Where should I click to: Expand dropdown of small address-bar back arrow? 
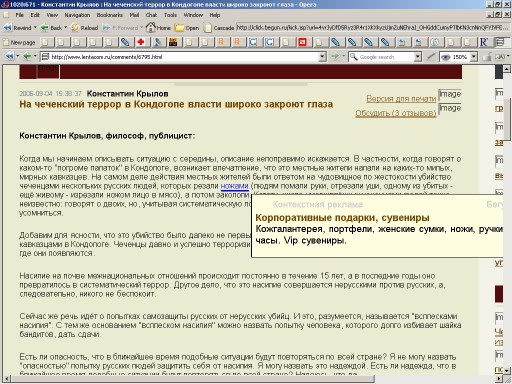pyautogui.click(x=35, y=57)
